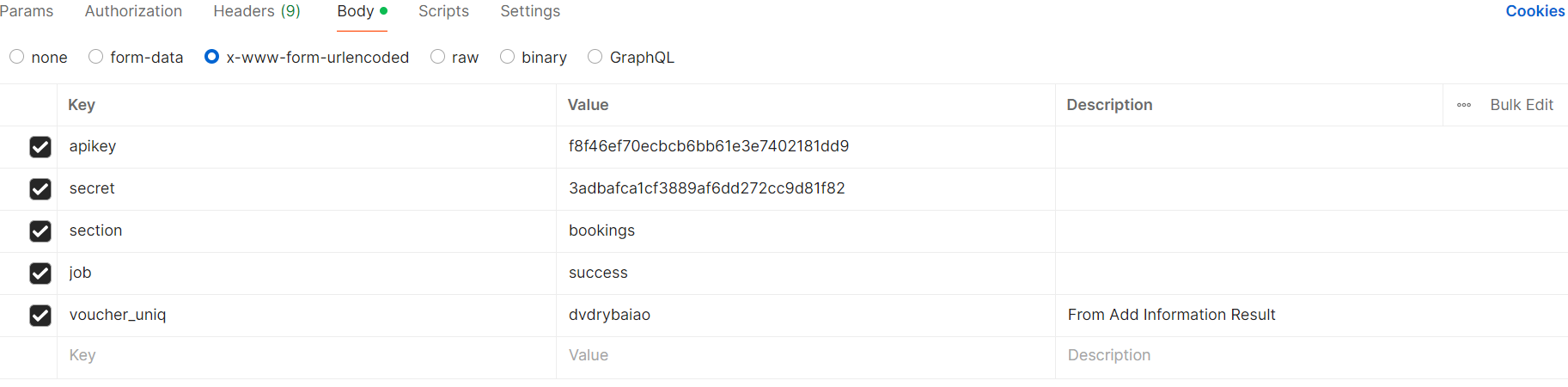The width and height of the screenshot is (1568, 387).
Task: Open the Settings tab
Action: pyautogui.click(x=530, y=11)
